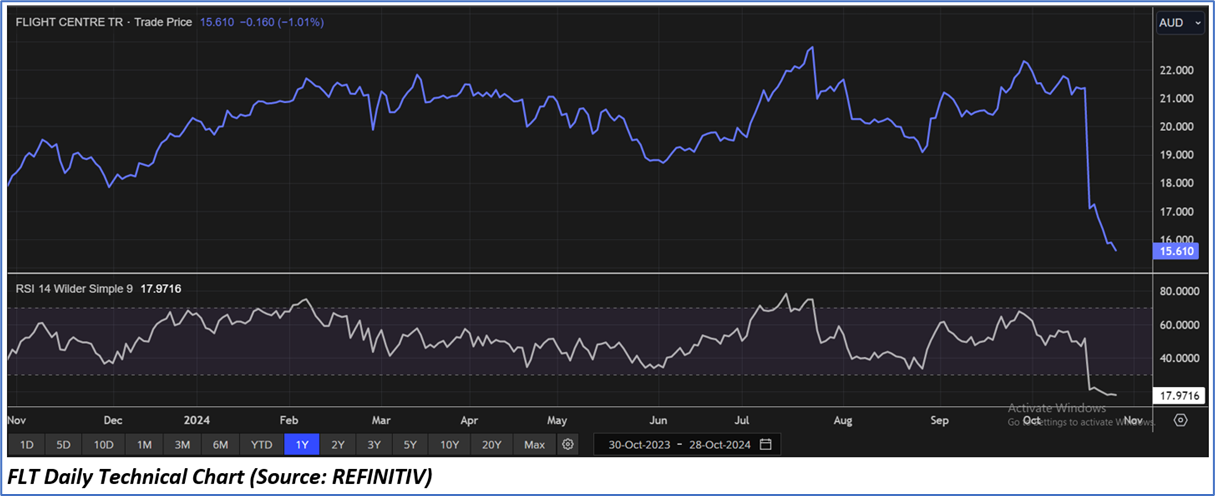1215x496 pixels.
Task: Select the 1M range button
Action: point(145,444)
